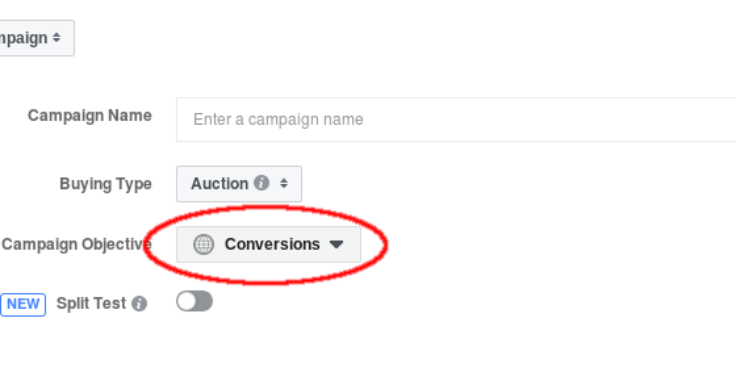Expand the Campaign Objective Conversions dropdown
736x368 pixels.
(x=268, y=244)
